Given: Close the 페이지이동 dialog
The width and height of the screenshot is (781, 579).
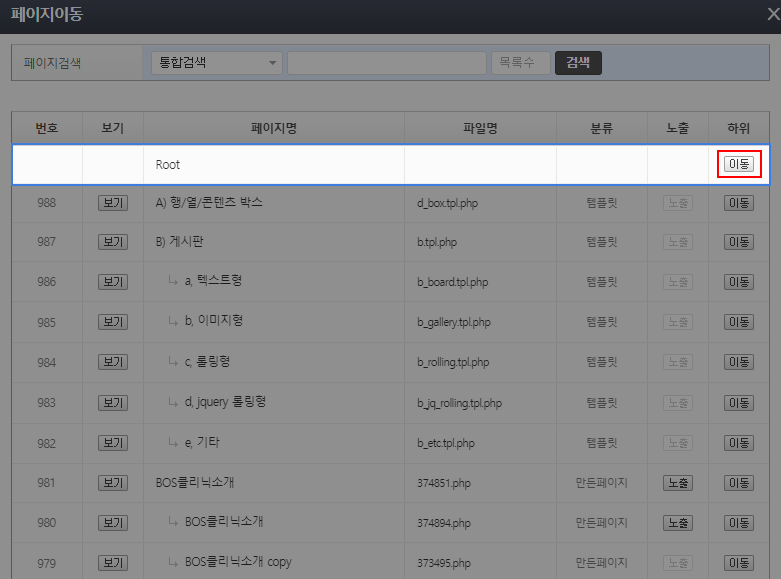Looking at the screenshot, I should (772, 15).
